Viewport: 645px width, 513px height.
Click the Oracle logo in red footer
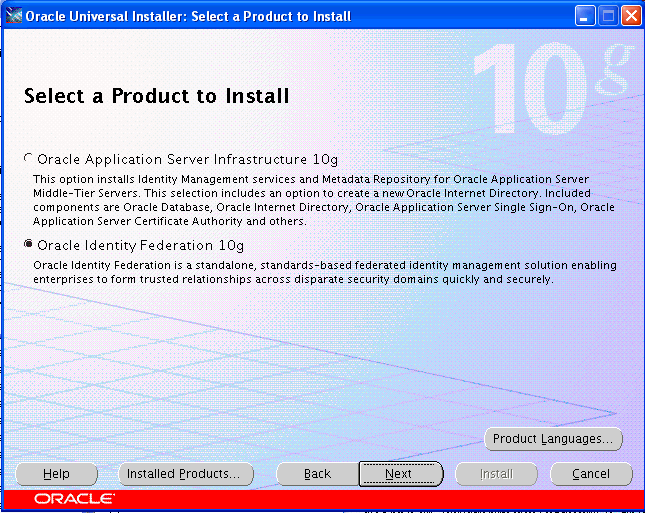click(74, 499)
